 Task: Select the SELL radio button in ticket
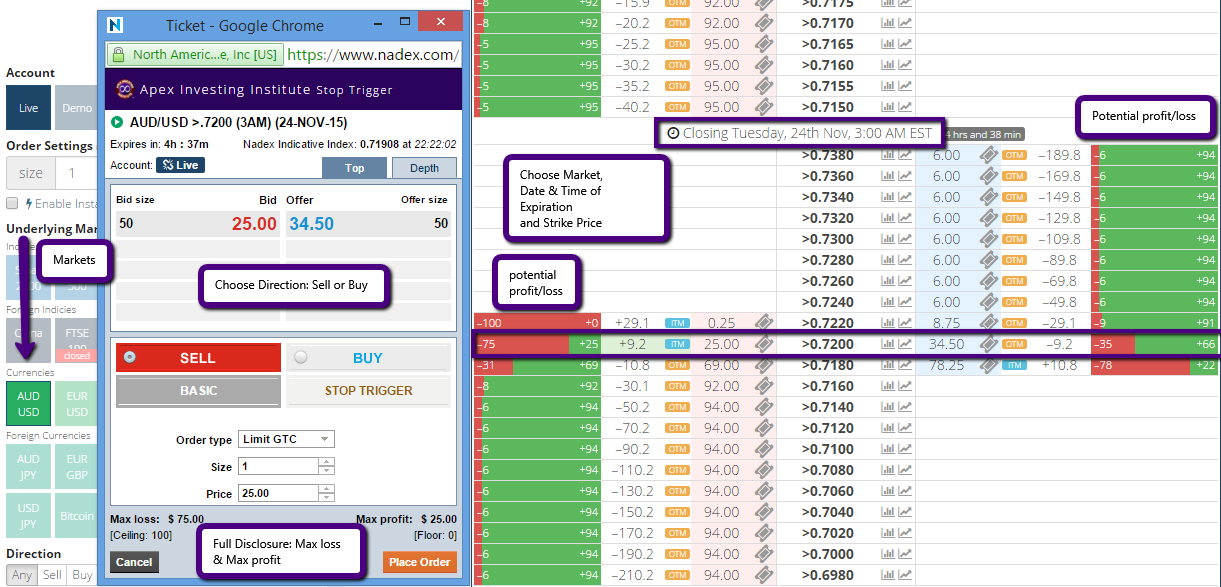pos(129,358)
